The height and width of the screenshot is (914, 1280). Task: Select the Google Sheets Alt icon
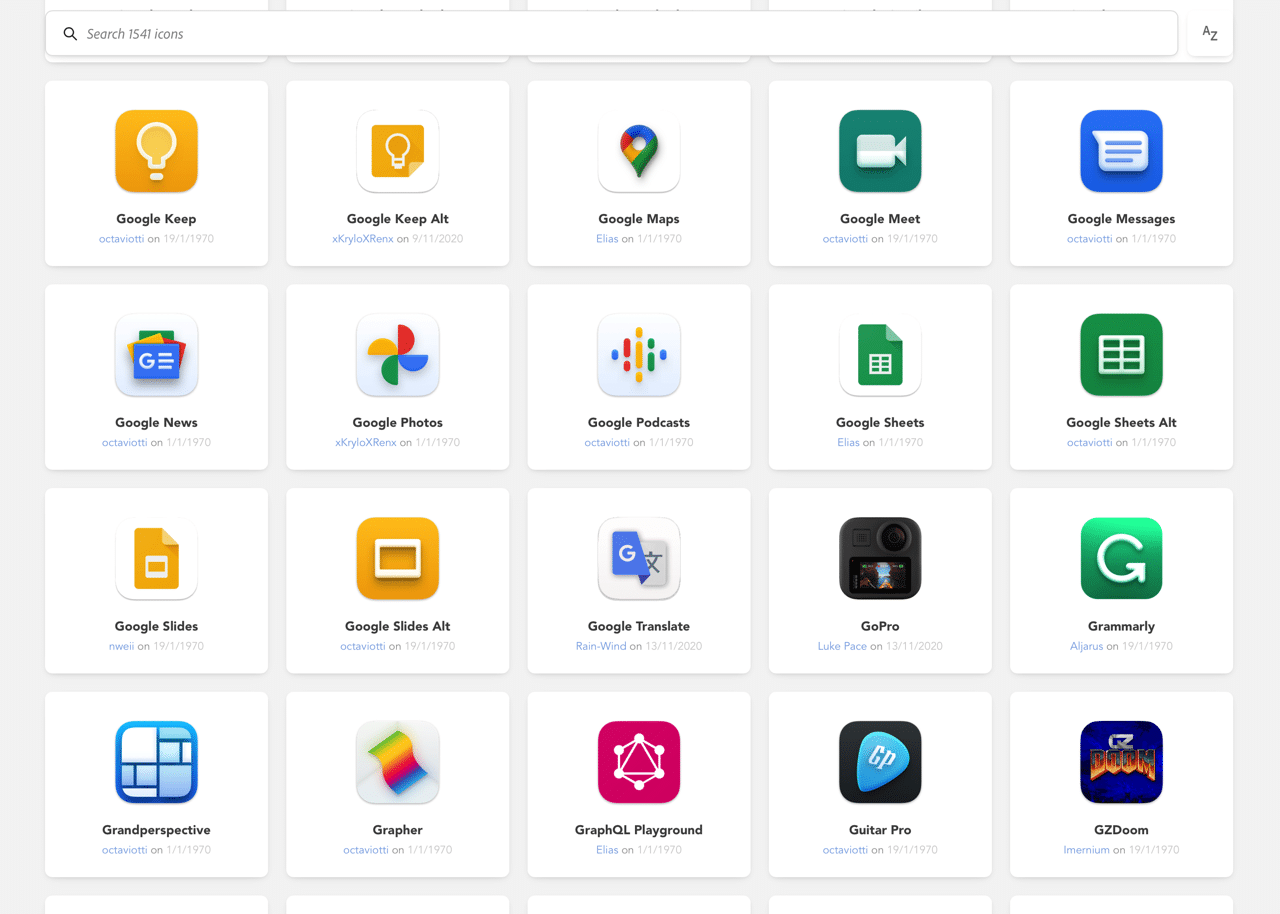click(1121, 355)
